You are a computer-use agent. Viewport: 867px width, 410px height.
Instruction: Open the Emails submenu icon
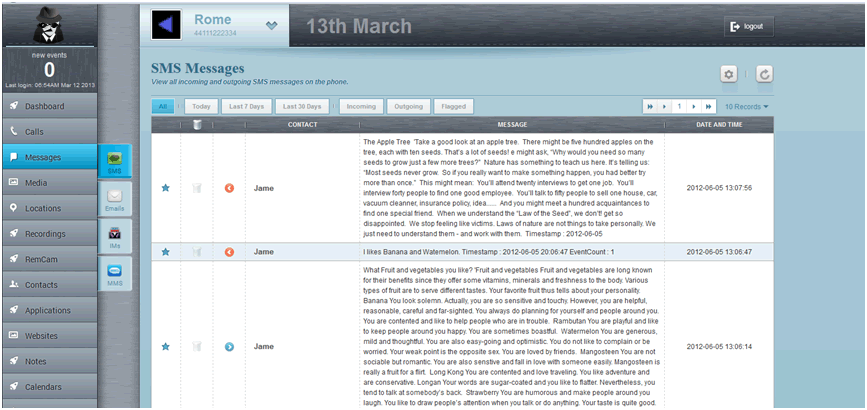pyautogui.click(x=114, y=199)
